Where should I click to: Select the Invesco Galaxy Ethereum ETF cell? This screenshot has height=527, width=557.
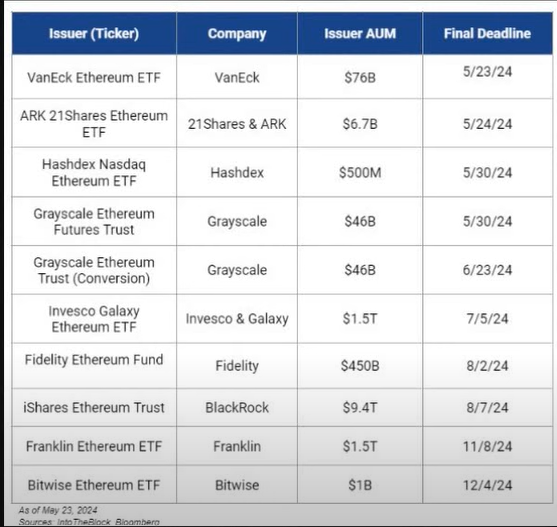click(x=94, y=319)
